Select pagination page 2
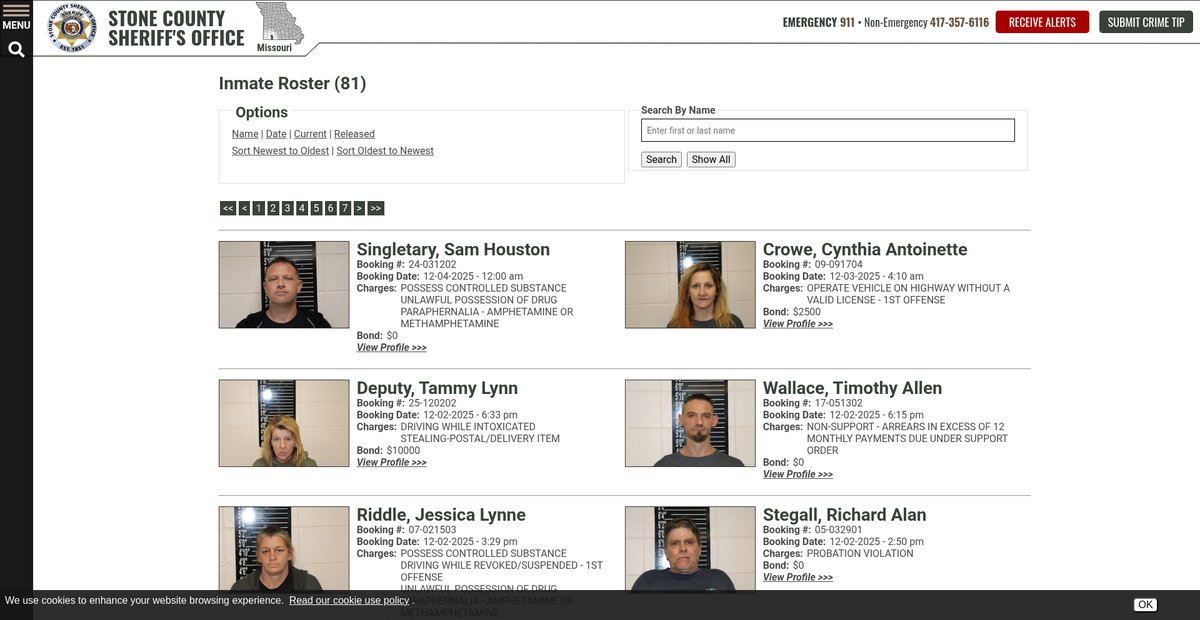Screen dimensions: 1200x620 tap(273, 208)
